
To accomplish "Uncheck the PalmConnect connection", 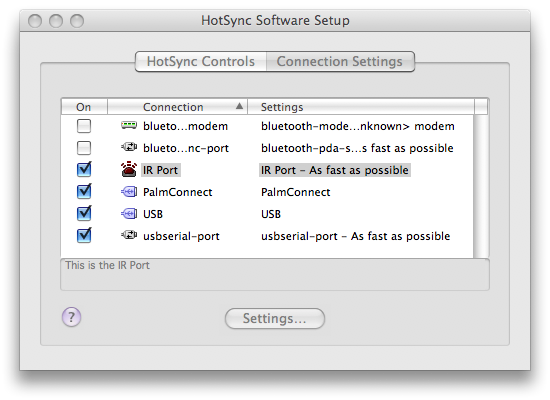I will pos(84,191).
